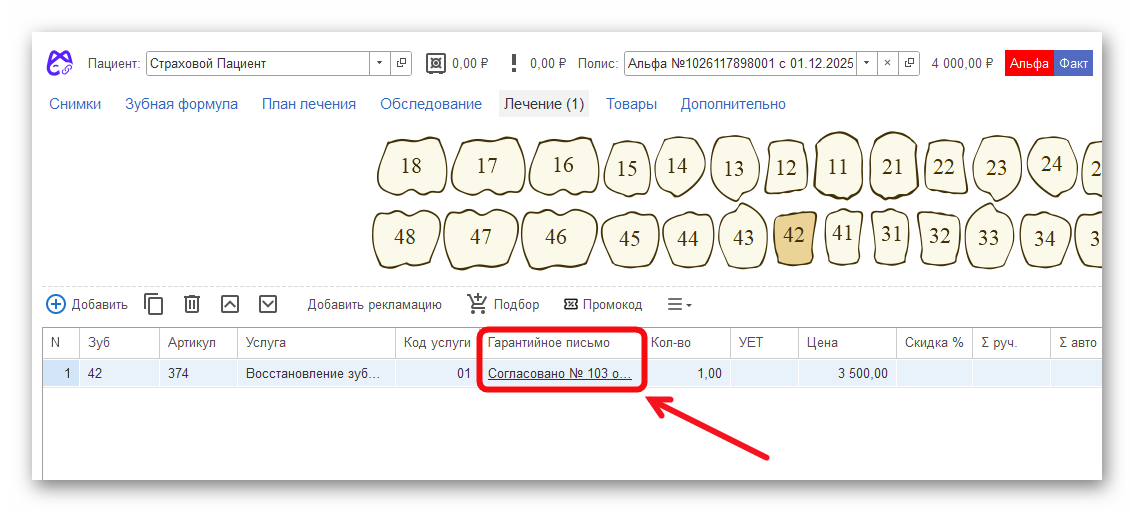
Task: Open the Пациент field dropdown arrow
Action: (380, 64)
